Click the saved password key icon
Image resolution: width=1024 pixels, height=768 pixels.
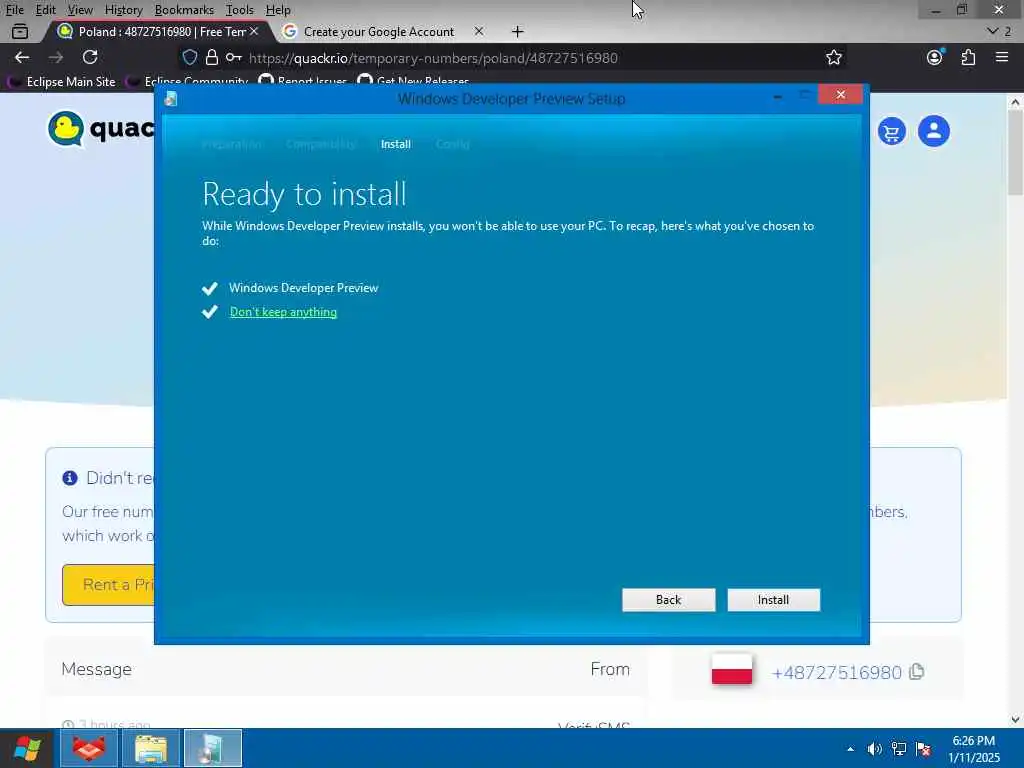234,57
